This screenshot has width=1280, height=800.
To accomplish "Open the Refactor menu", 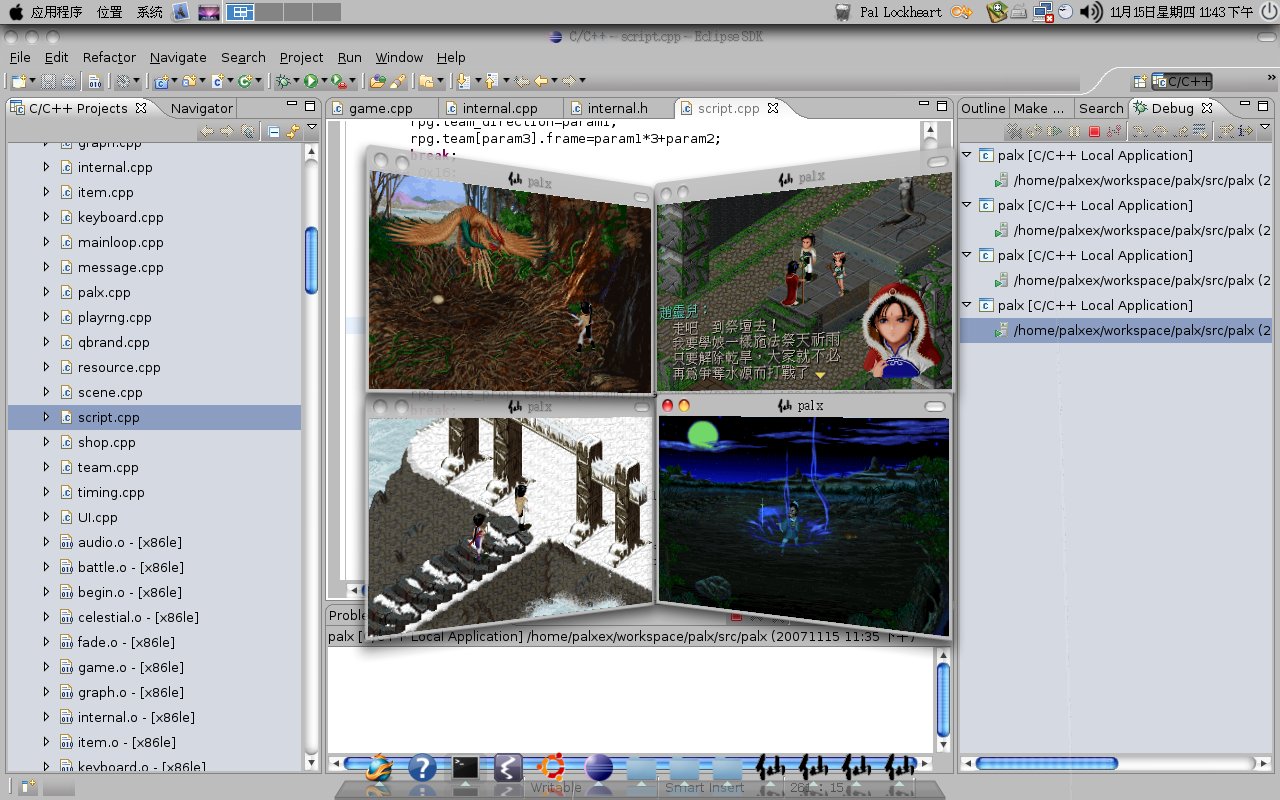I will 109,57.
